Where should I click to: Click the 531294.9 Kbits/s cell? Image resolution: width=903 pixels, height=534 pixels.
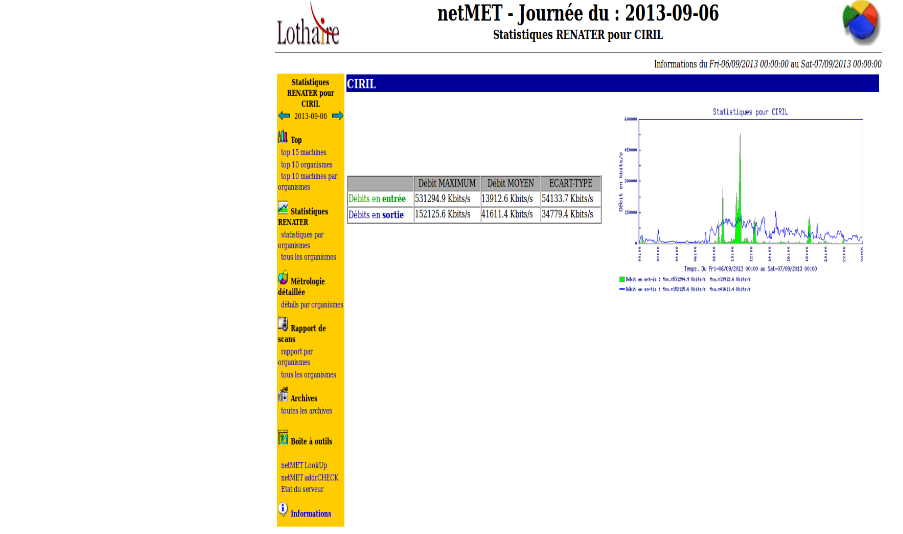[447, 199]
